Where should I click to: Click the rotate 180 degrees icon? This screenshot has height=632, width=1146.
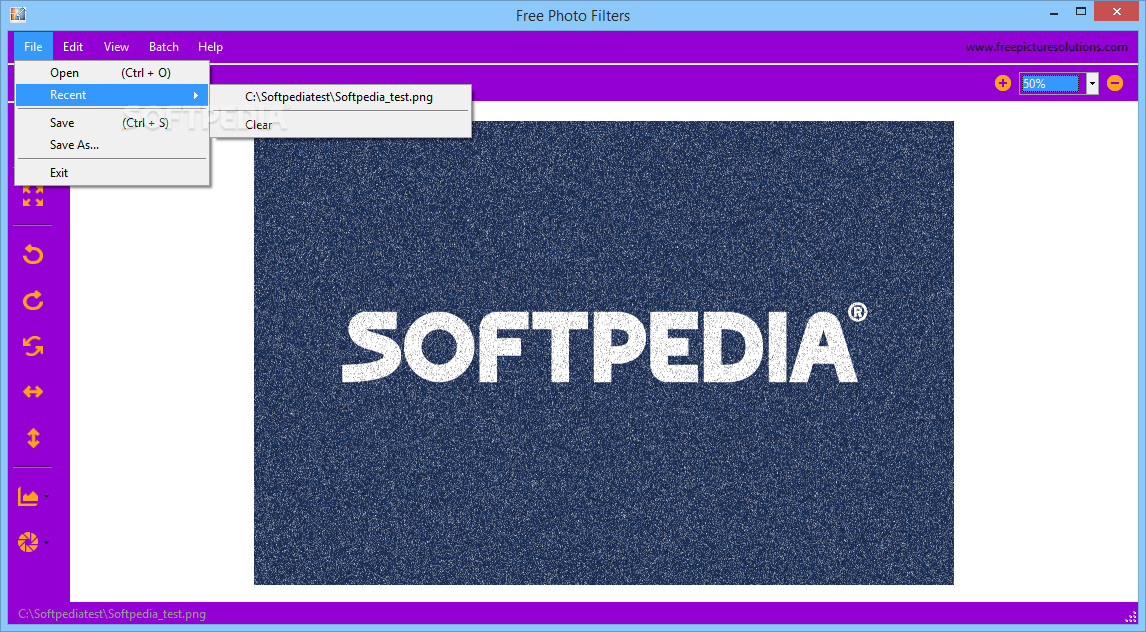click(x=33, y=346)
